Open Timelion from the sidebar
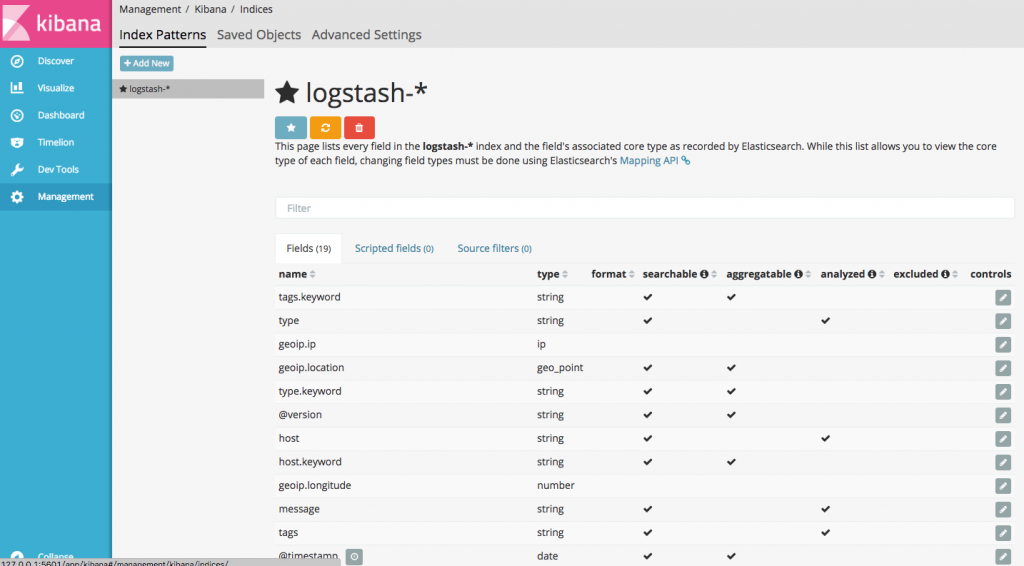 [x=56, y=142]
